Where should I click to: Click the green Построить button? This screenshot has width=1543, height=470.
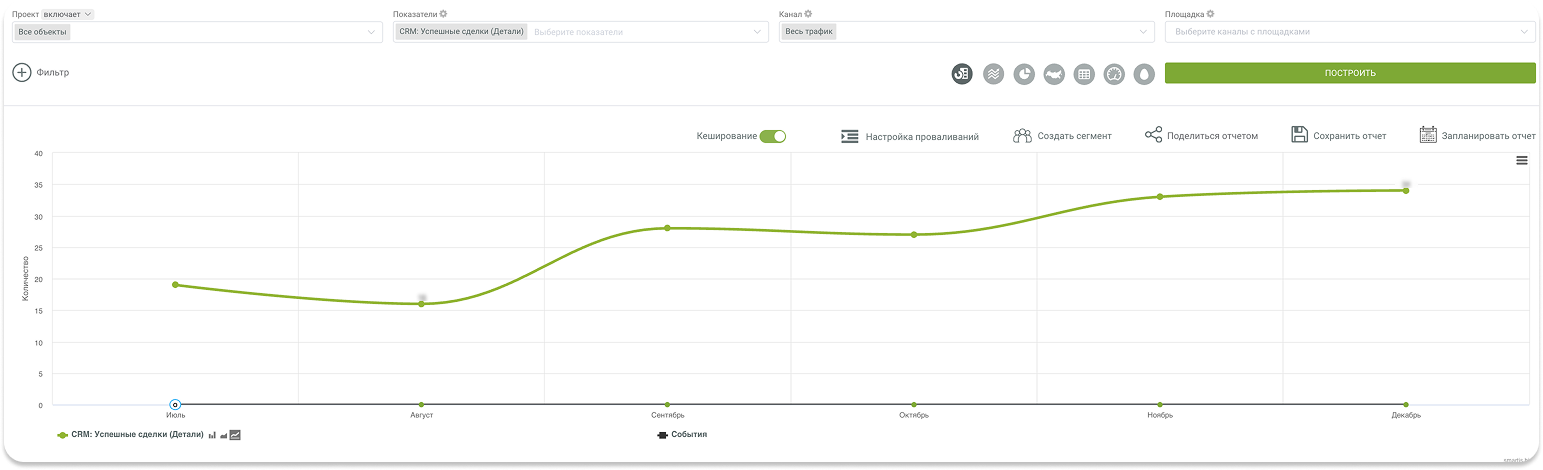1349,73
